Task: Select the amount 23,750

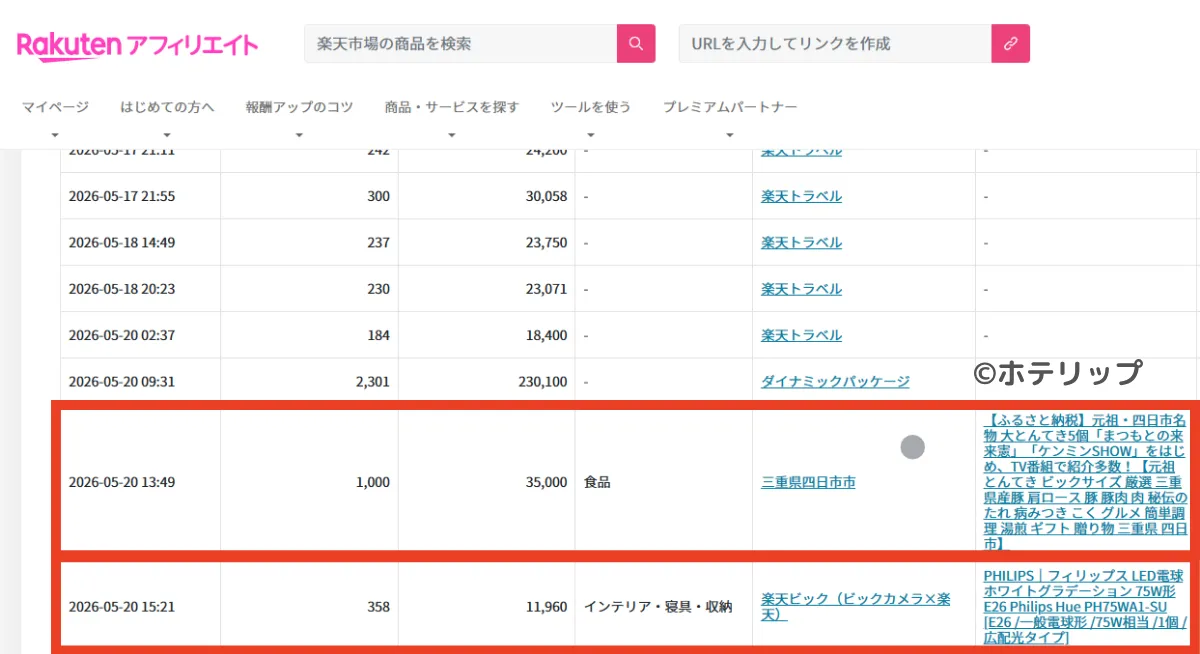Action: click(546, 243)
